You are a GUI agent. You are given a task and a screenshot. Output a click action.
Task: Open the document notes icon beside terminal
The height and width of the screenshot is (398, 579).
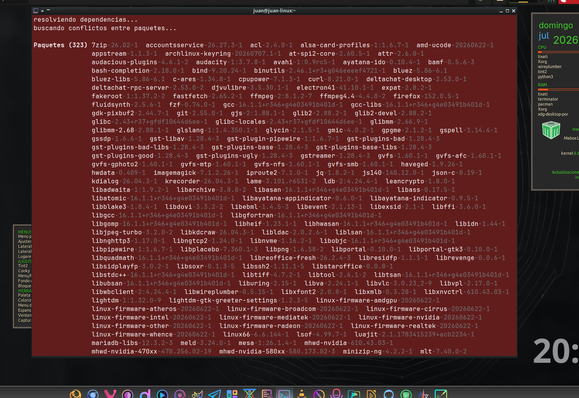pyautogui.click(x=267, y=394)
